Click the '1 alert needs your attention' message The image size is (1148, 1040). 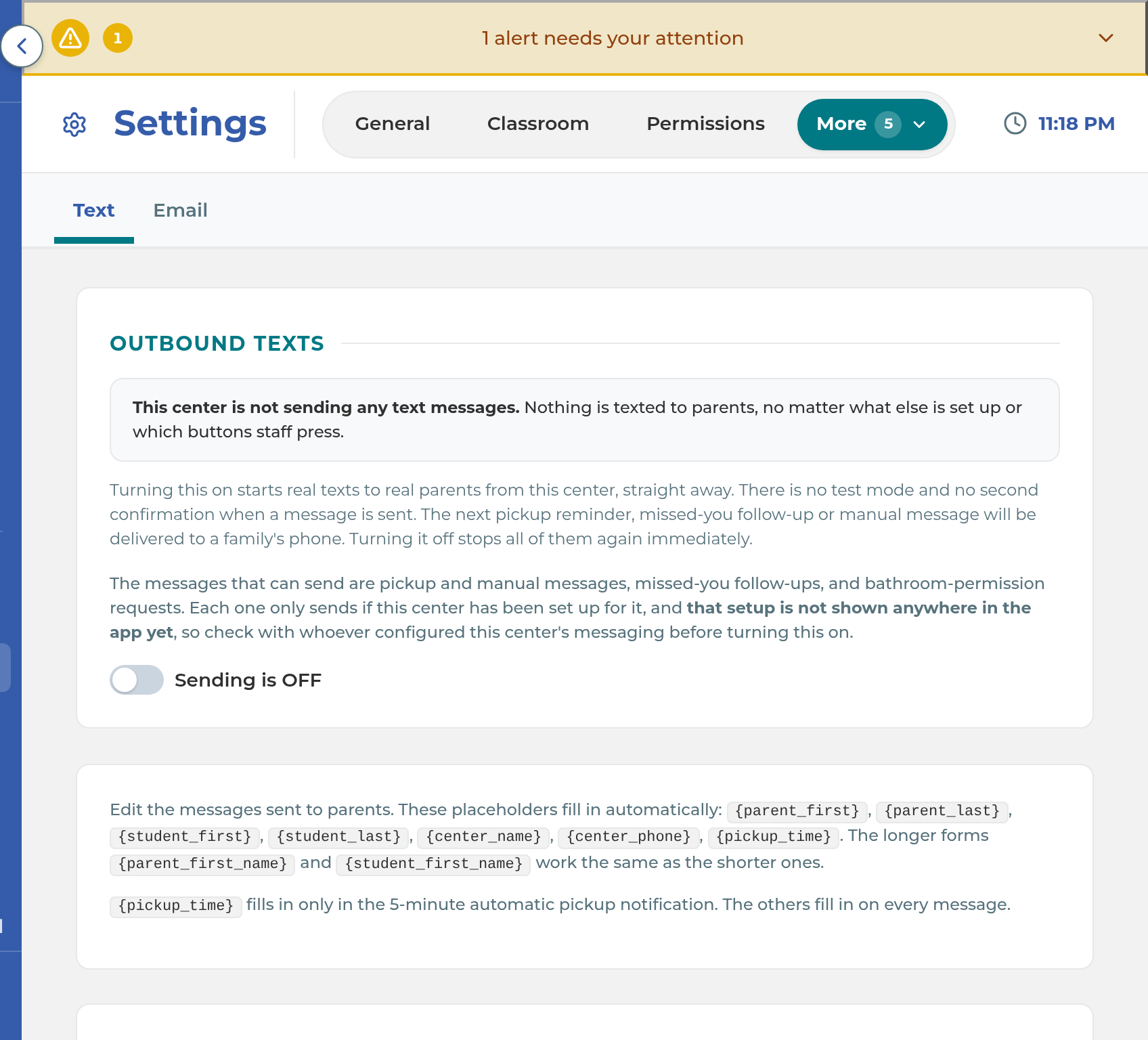pyautogui.click(x=613, y=39)
